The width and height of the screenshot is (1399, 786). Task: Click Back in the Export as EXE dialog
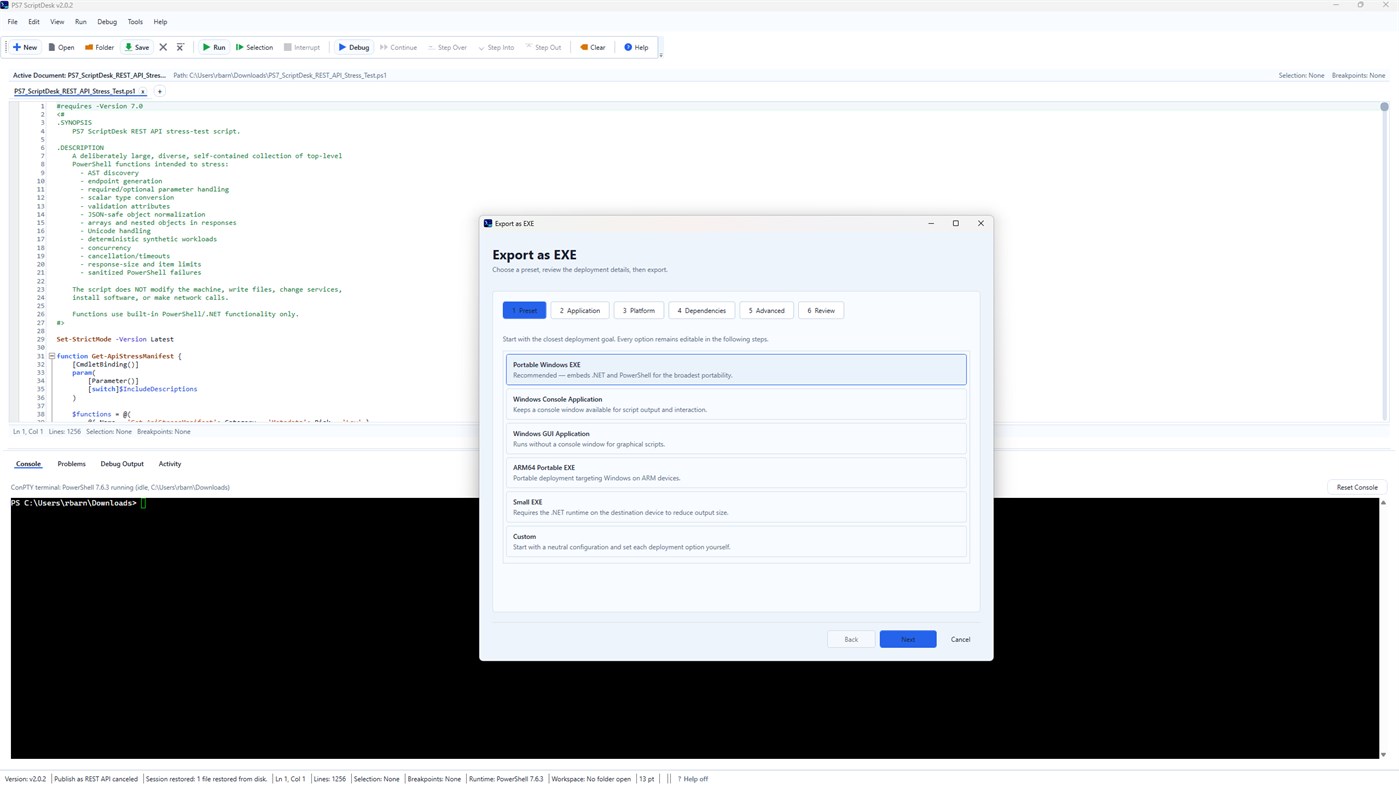point(851,639)
